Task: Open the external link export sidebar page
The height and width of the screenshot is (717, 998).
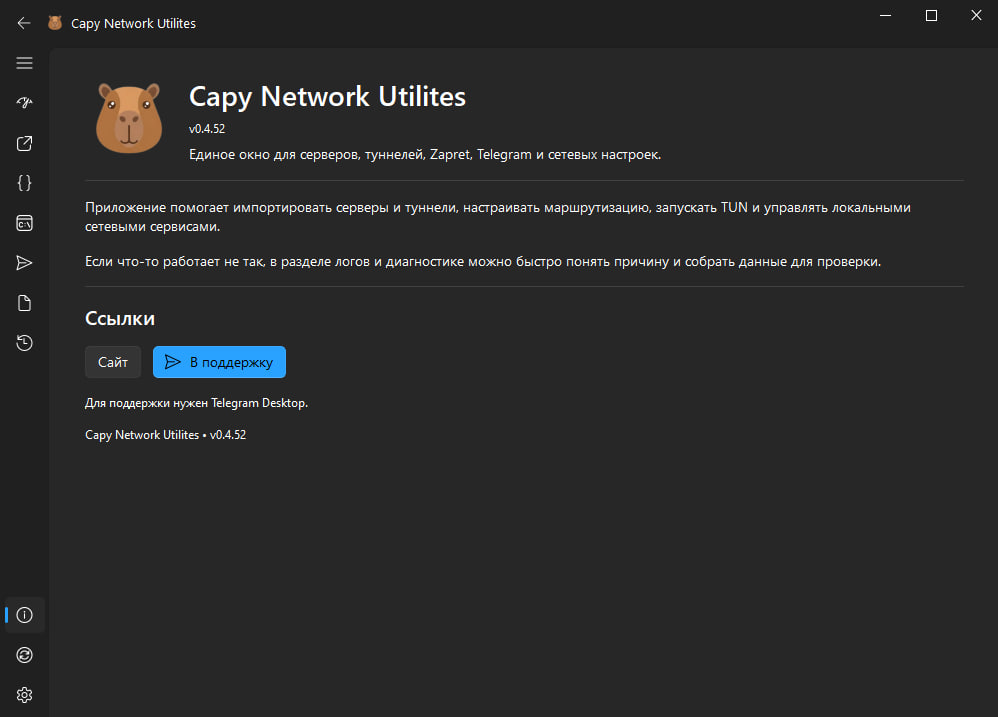Action: click(x=24, y=144)
